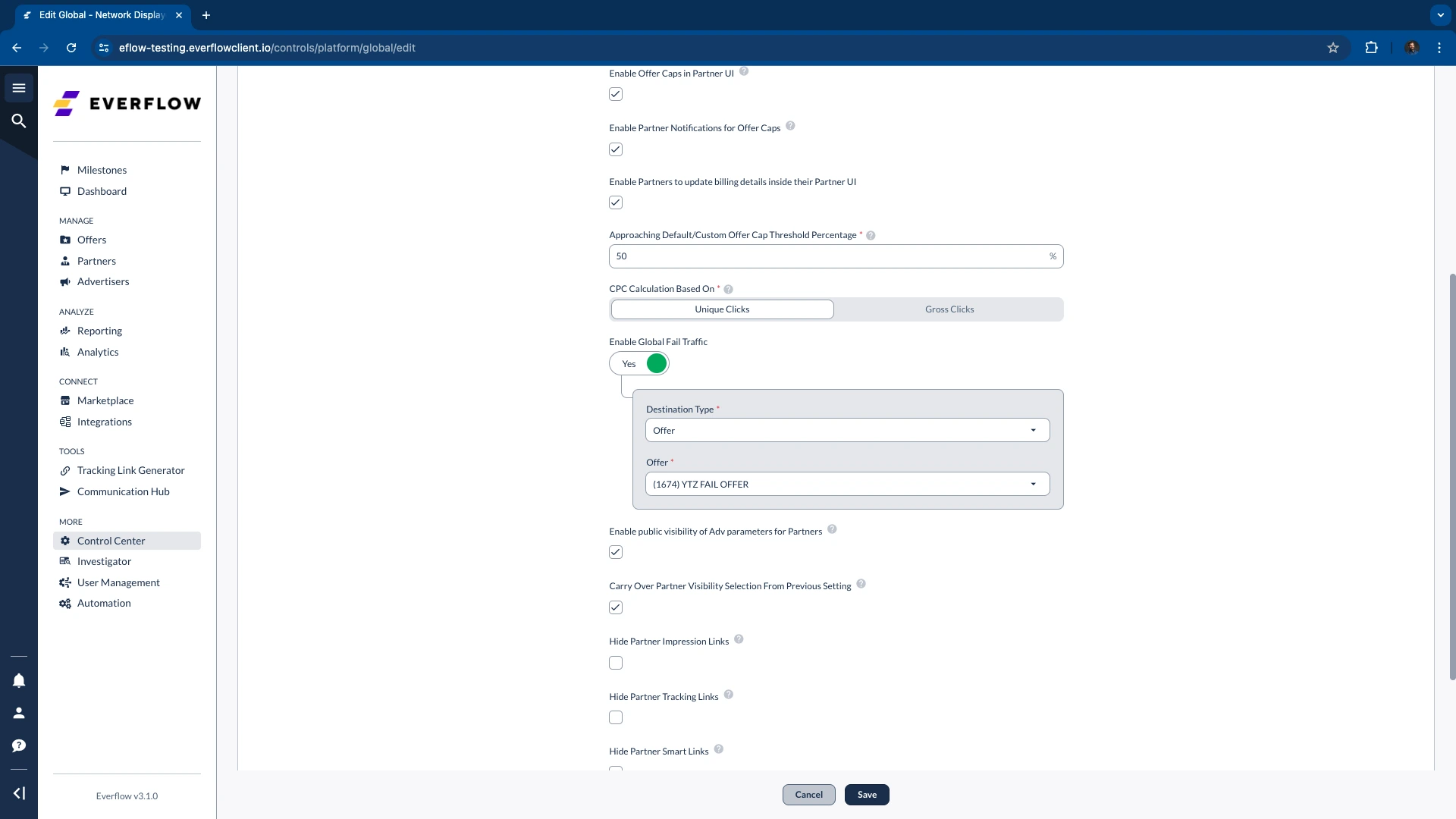This screenshot has width=1456, height=819.
Task: Select Gross Clicks for CPC calculation
Action: pyautogui.click(x=949, y=309)
